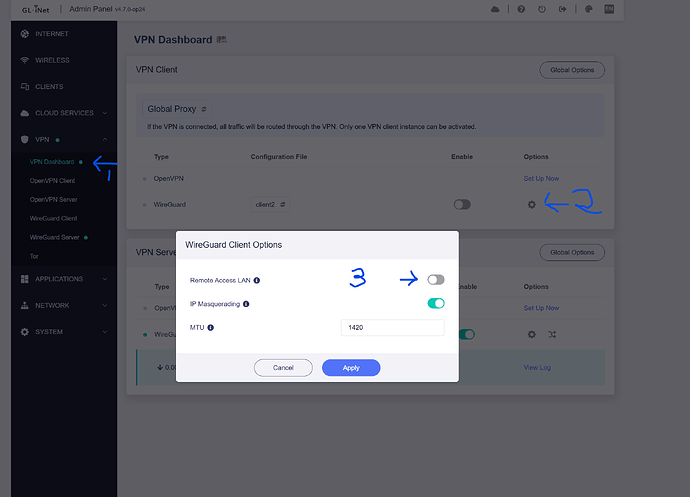Click the cloud icon in top bar

point(494,9)
